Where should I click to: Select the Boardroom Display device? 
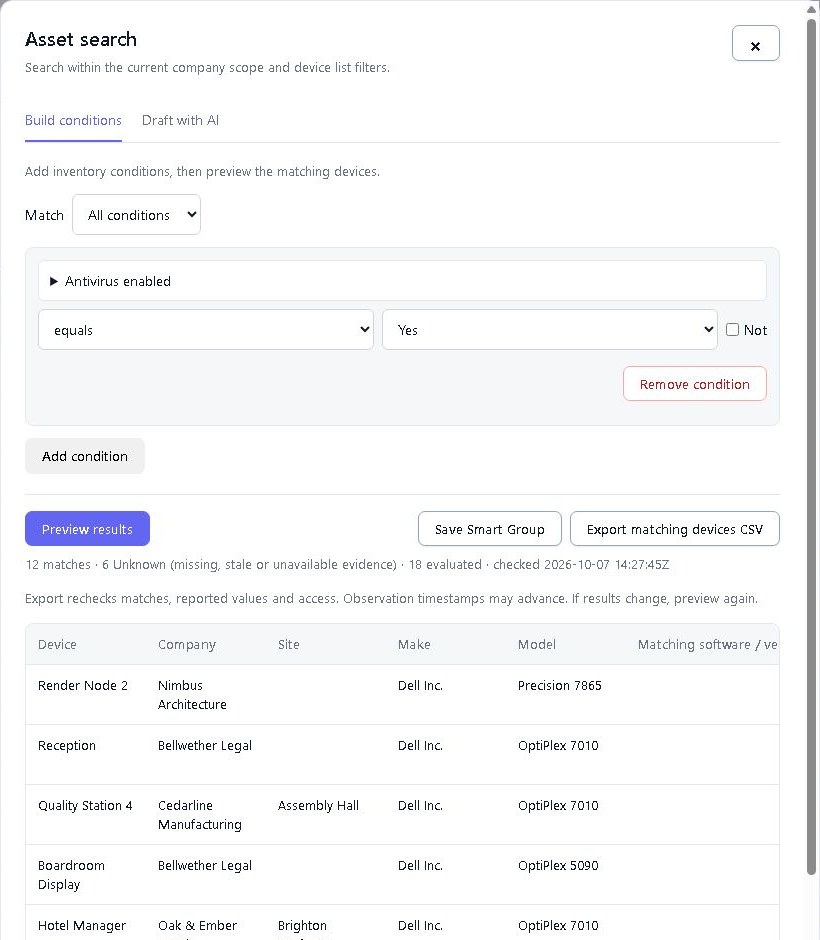pos(71,875)
